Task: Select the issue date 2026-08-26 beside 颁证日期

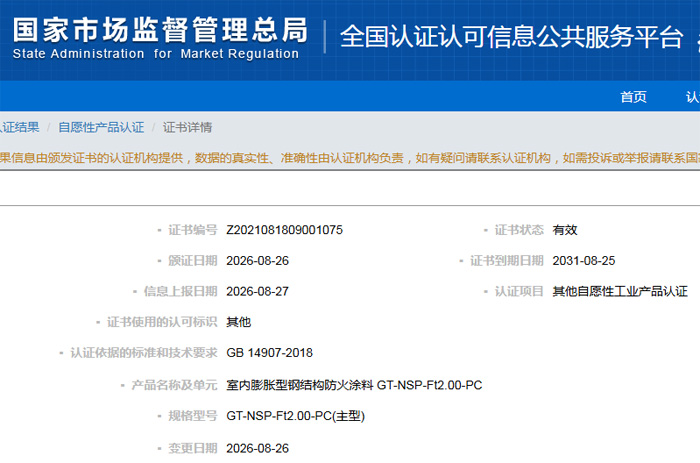Action: click(258, 261)
